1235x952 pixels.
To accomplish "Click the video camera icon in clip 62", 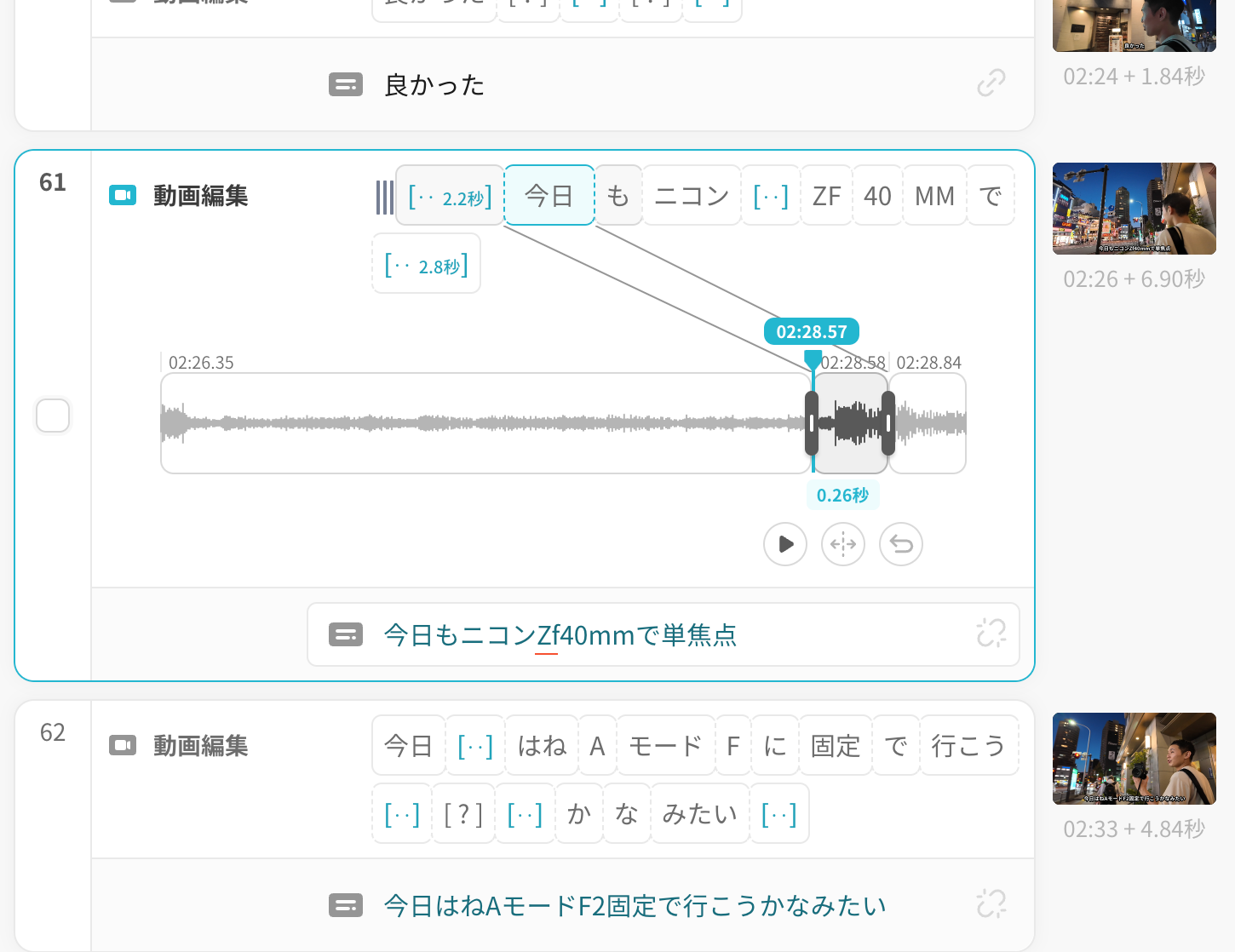I will tap(123, 746).
